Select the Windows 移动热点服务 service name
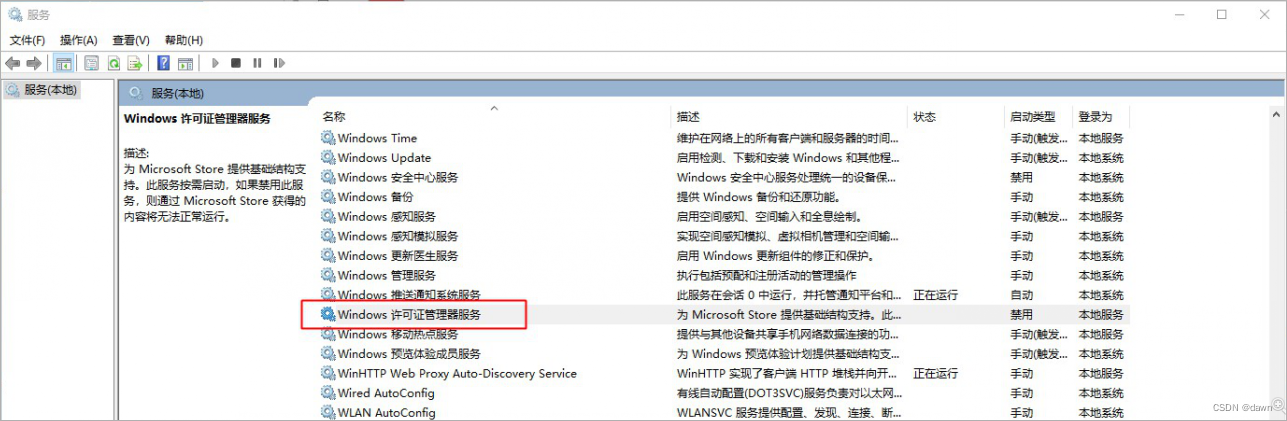The height and width of the screenshot is (421, 1287). [398, 334]
